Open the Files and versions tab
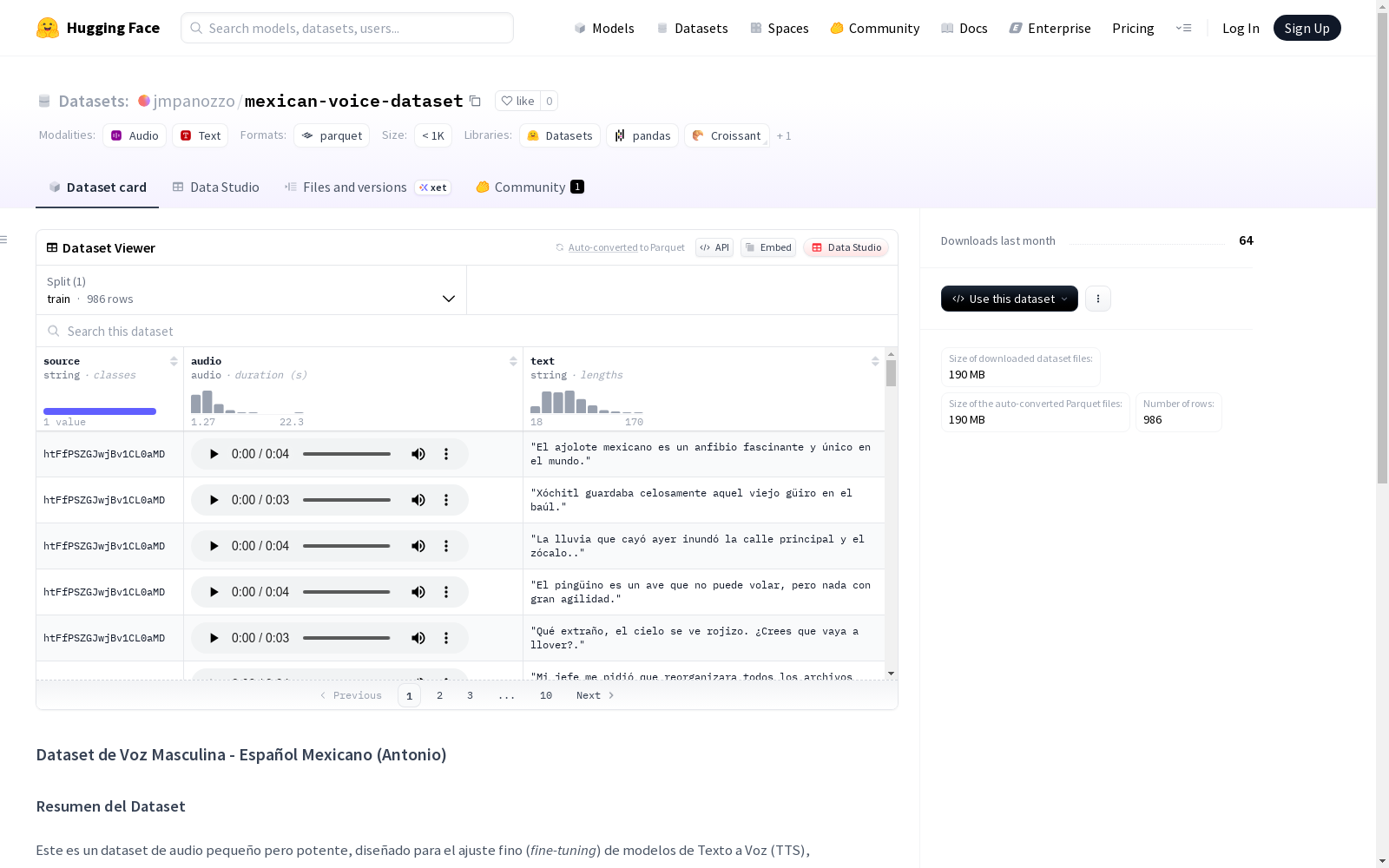Viewport: 1389px width, 868px height. [367, 187]
